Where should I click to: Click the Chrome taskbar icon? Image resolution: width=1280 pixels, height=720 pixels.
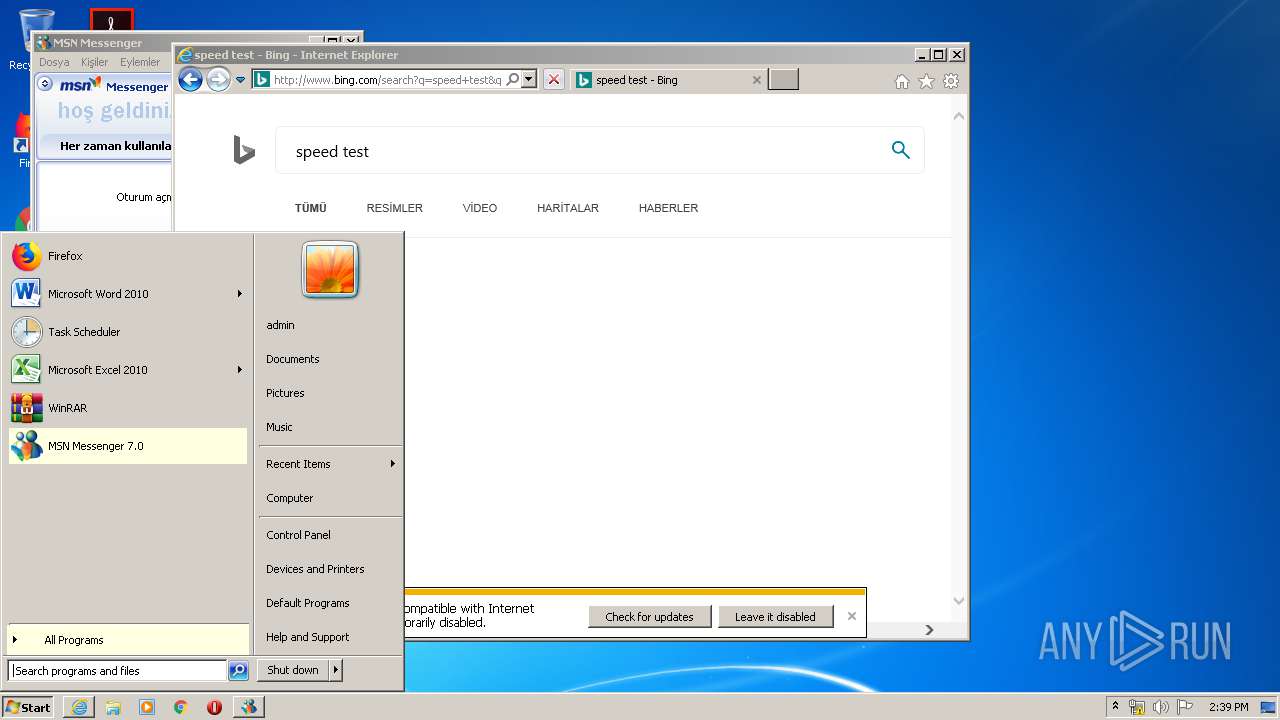point(181,707)
